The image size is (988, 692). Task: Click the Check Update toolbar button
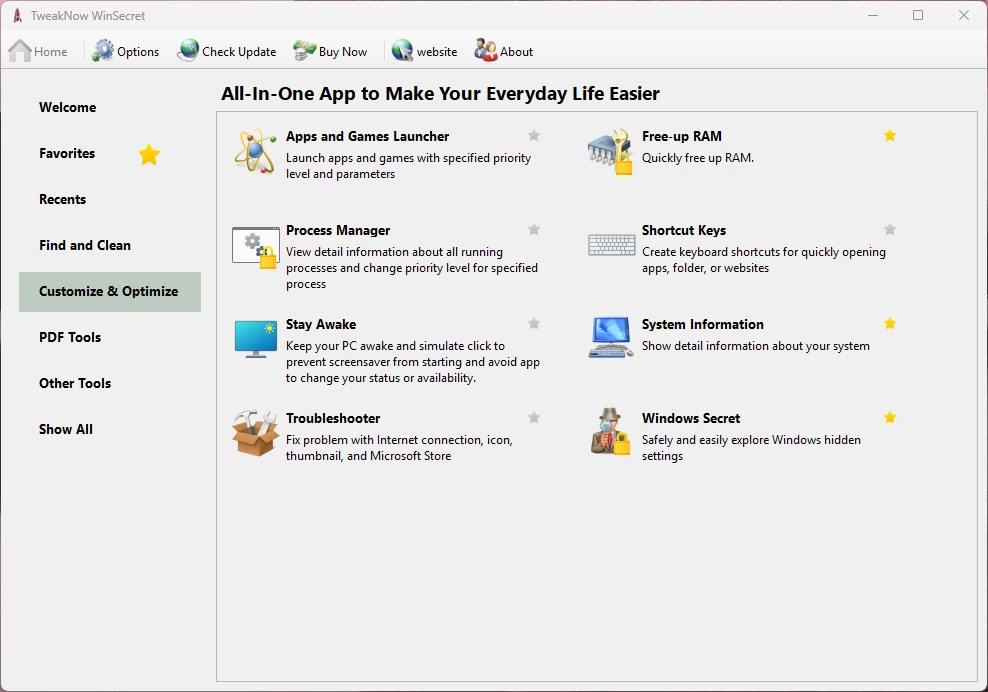(x=226, y=51)
